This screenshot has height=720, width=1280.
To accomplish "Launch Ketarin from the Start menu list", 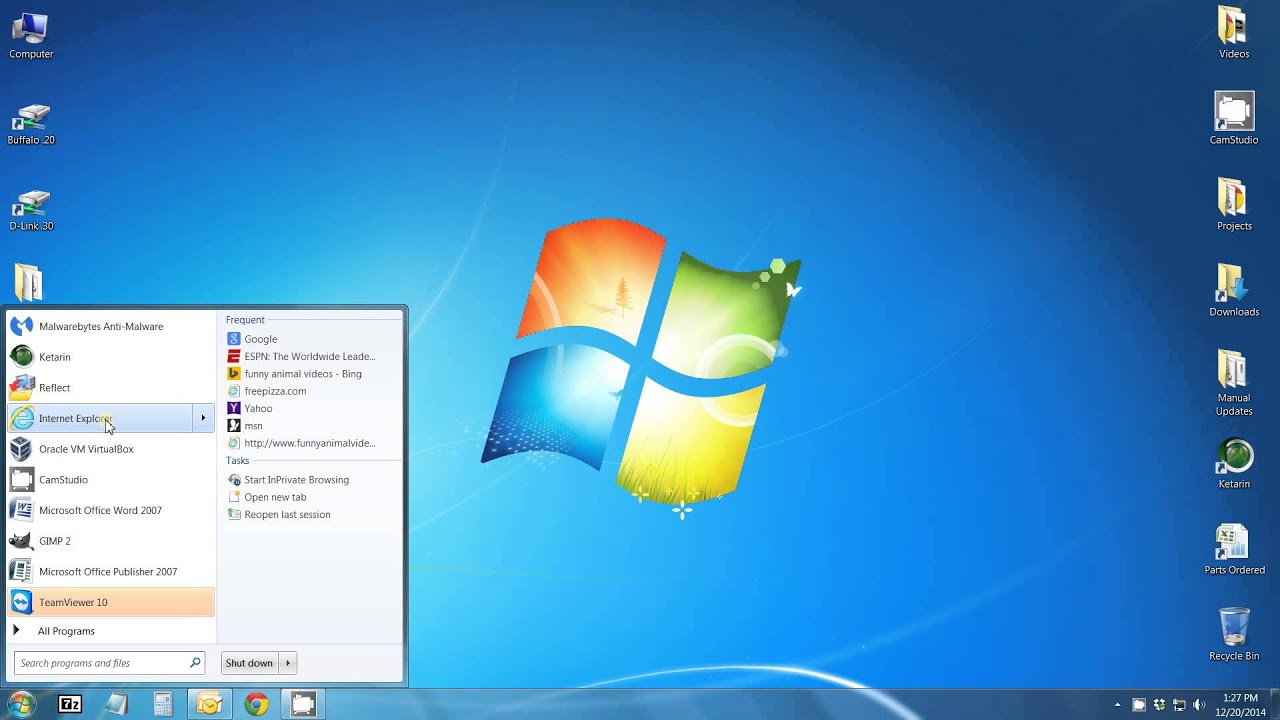I will tap(111, 357).
